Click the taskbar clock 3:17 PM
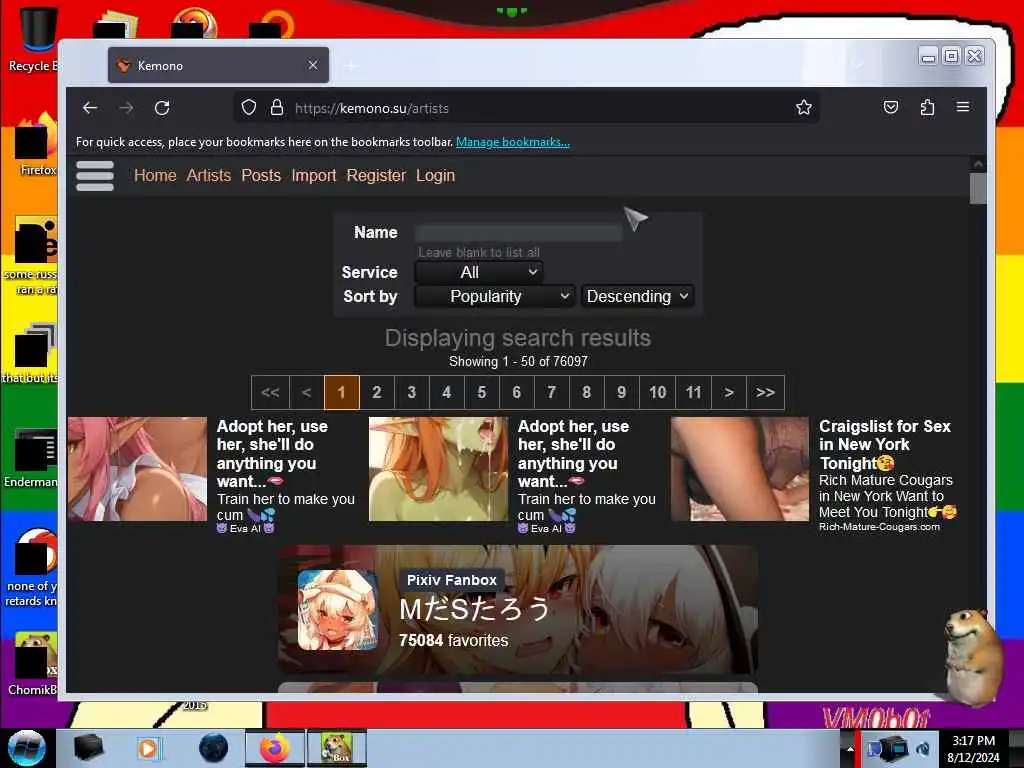The height and width of the screenshot is (768, 1024). tap(973, 748)
